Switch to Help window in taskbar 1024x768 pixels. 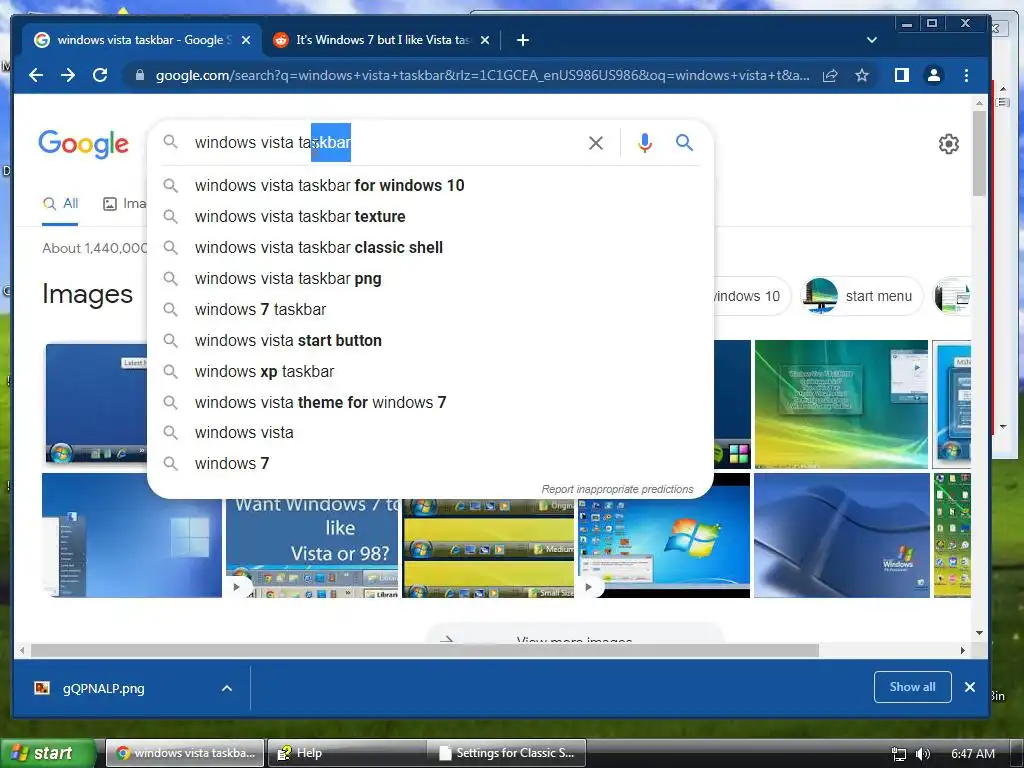tap(346, 753)
